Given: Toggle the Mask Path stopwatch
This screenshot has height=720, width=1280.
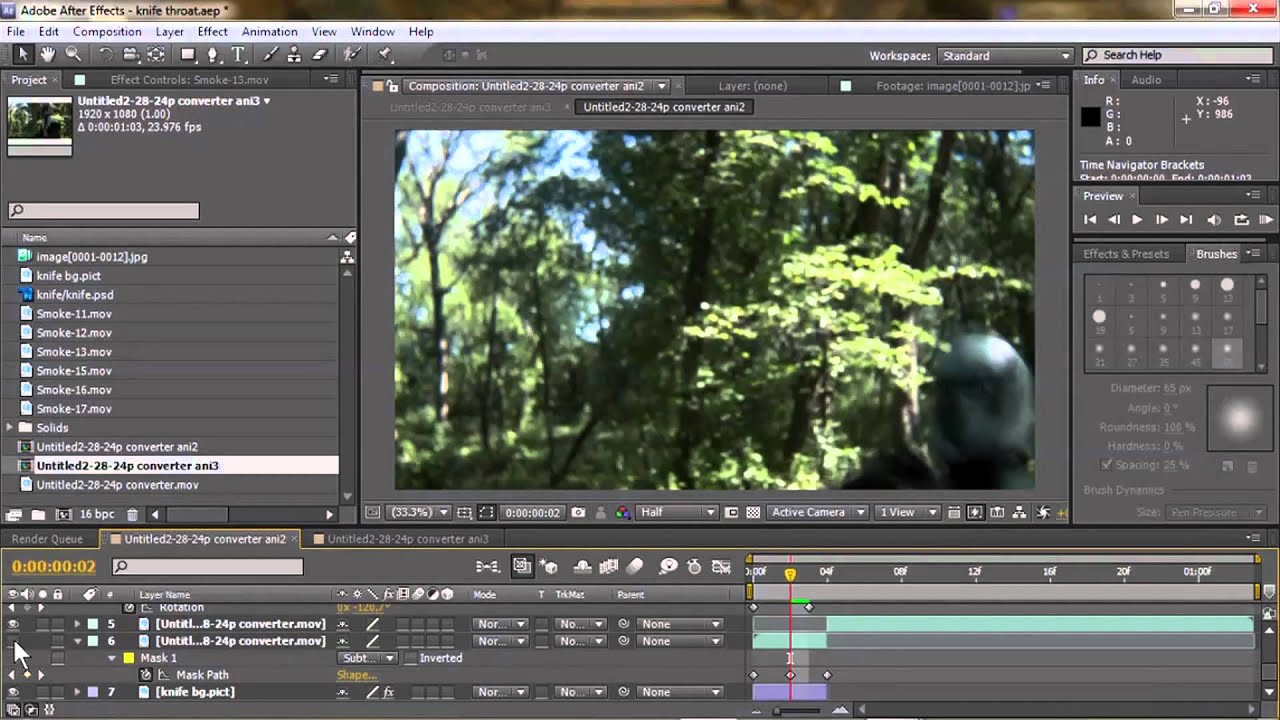Looking at the screenshot, I should (145, 675).
